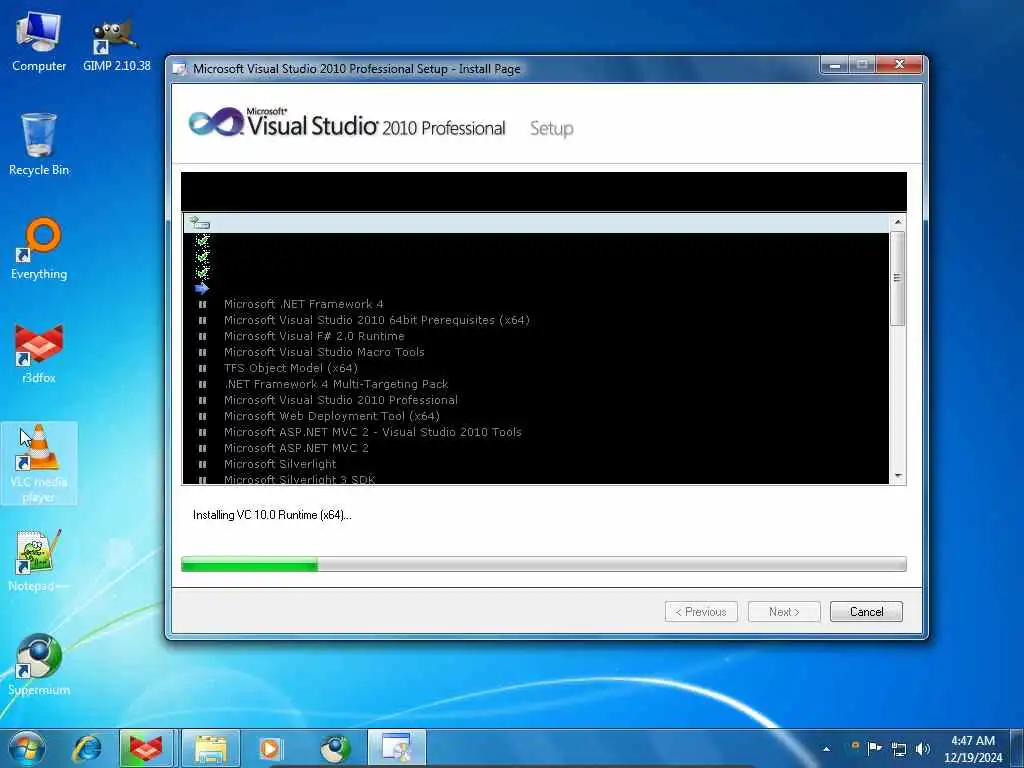This screenshot has width=1024, height=768.
Task: Click pending icon beside TFS Object Model
Action: [202, 368]
